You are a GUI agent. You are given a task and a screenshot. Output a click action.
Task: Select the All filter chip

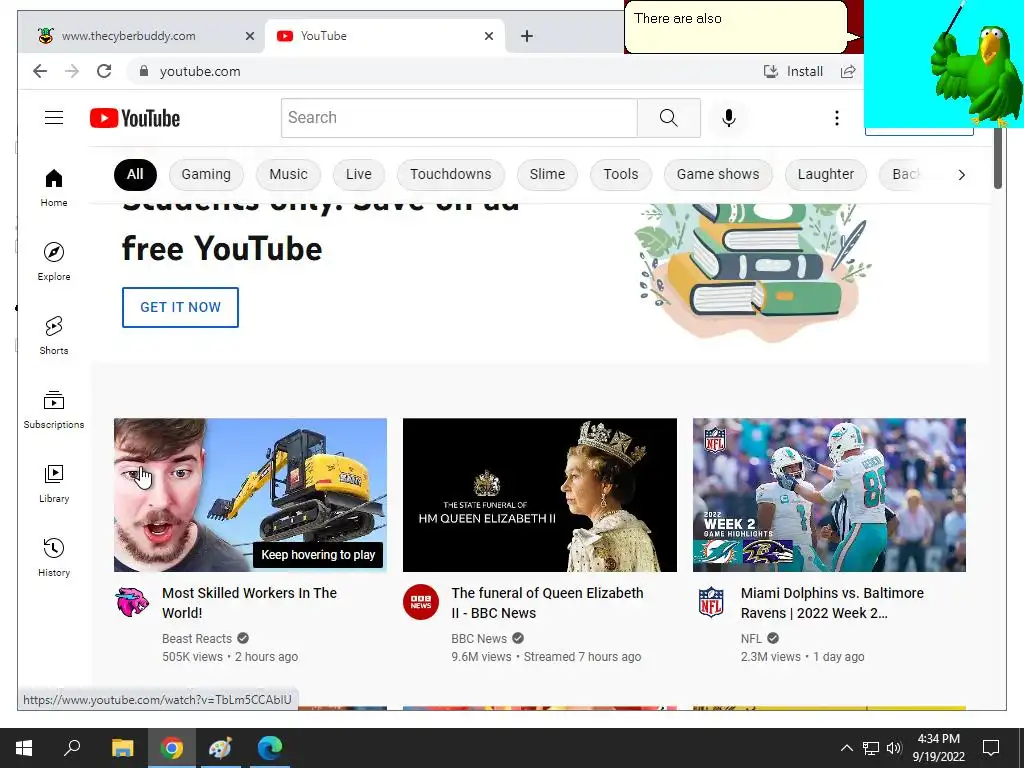click(135, 174)
